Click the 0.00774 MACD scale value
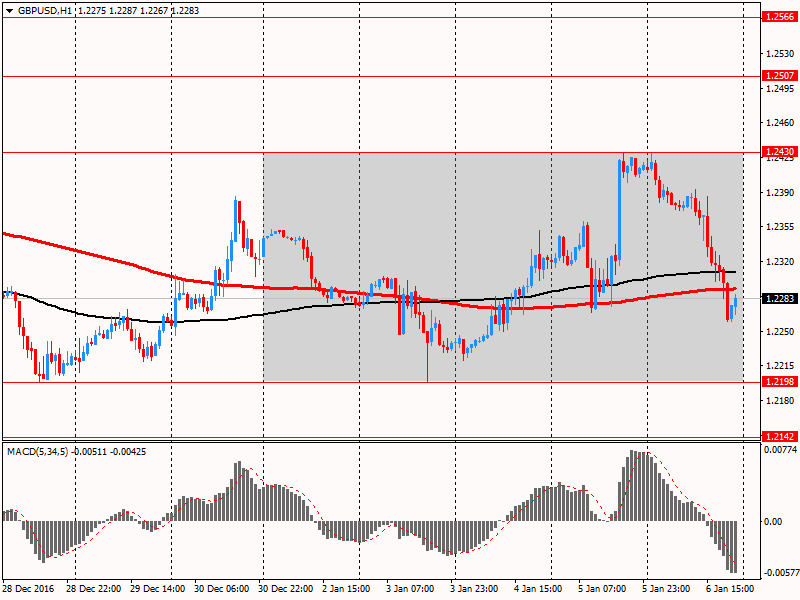800x600 pixels. 779,451
